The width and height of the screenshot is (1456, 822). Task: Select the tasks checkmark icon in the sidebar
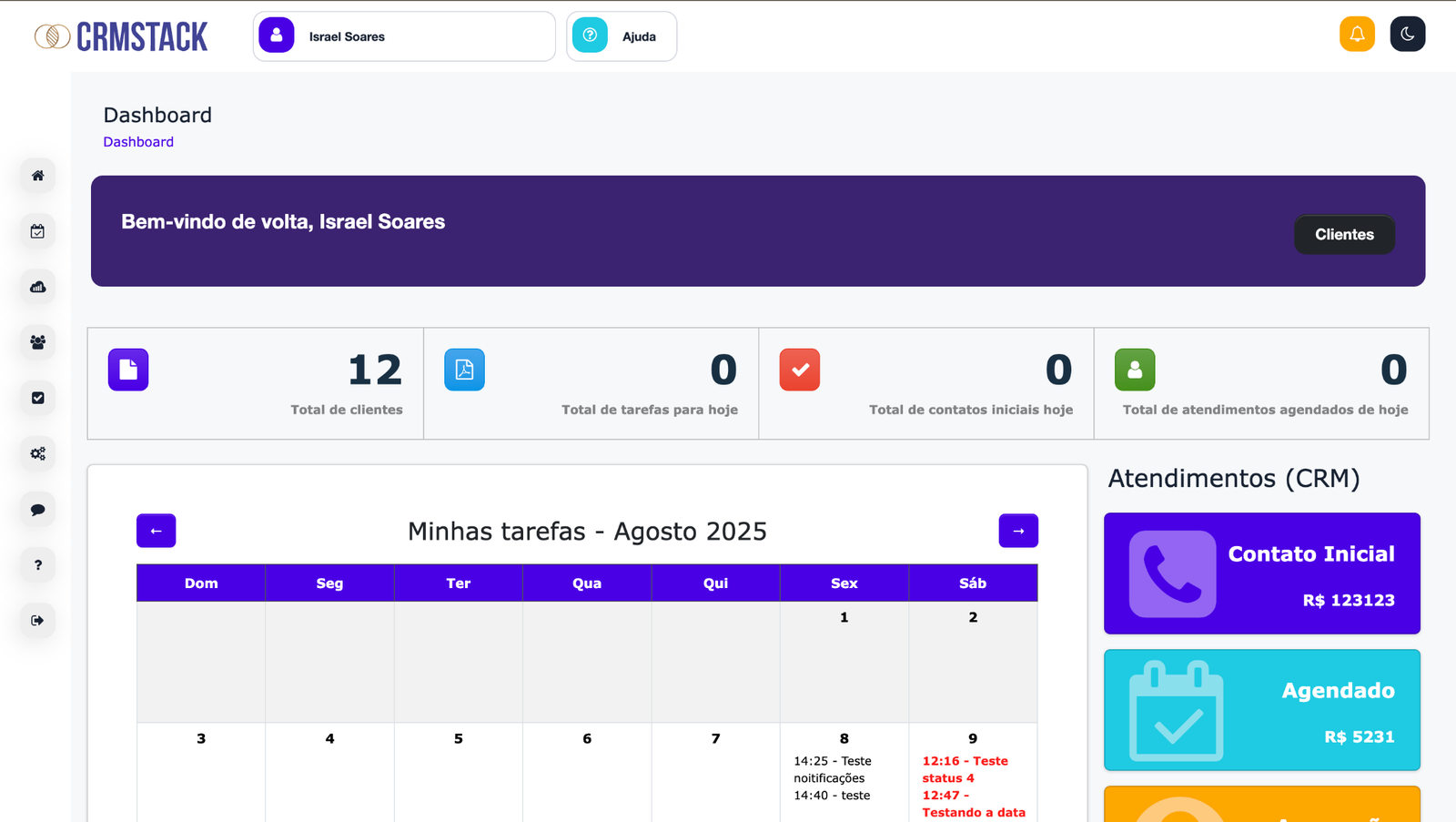pos(36,398)
